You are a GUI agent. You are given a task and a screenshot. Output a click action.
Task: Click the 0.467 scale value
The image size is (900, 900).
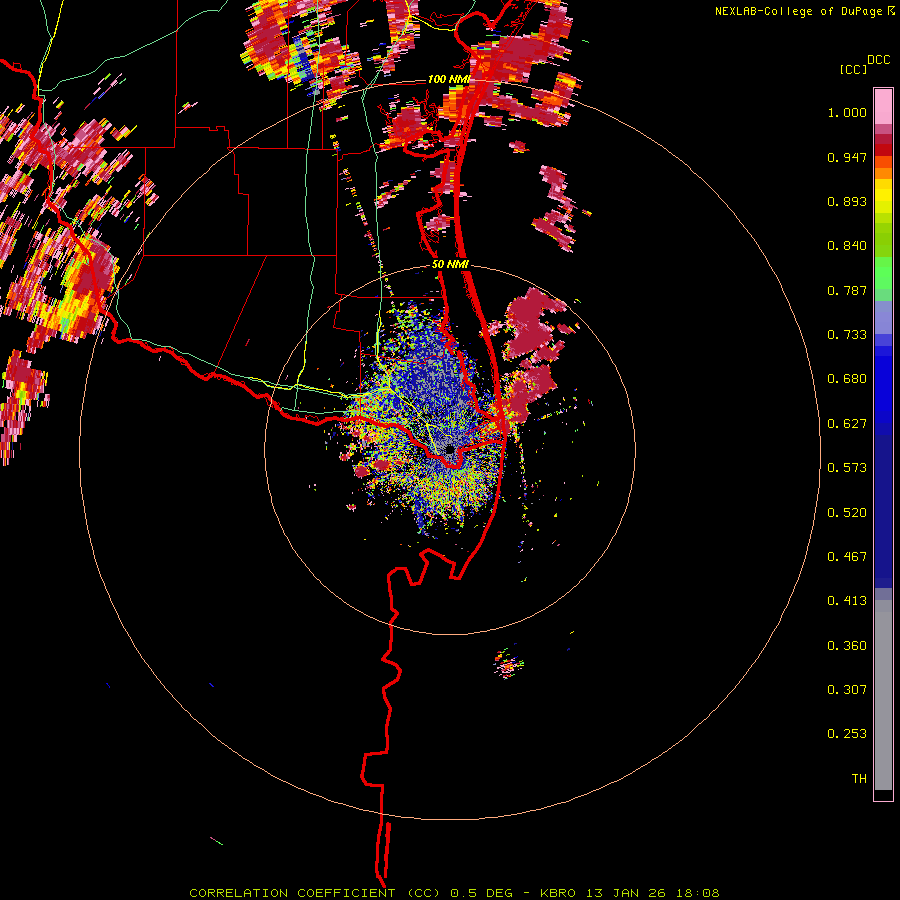click(847, 557)
